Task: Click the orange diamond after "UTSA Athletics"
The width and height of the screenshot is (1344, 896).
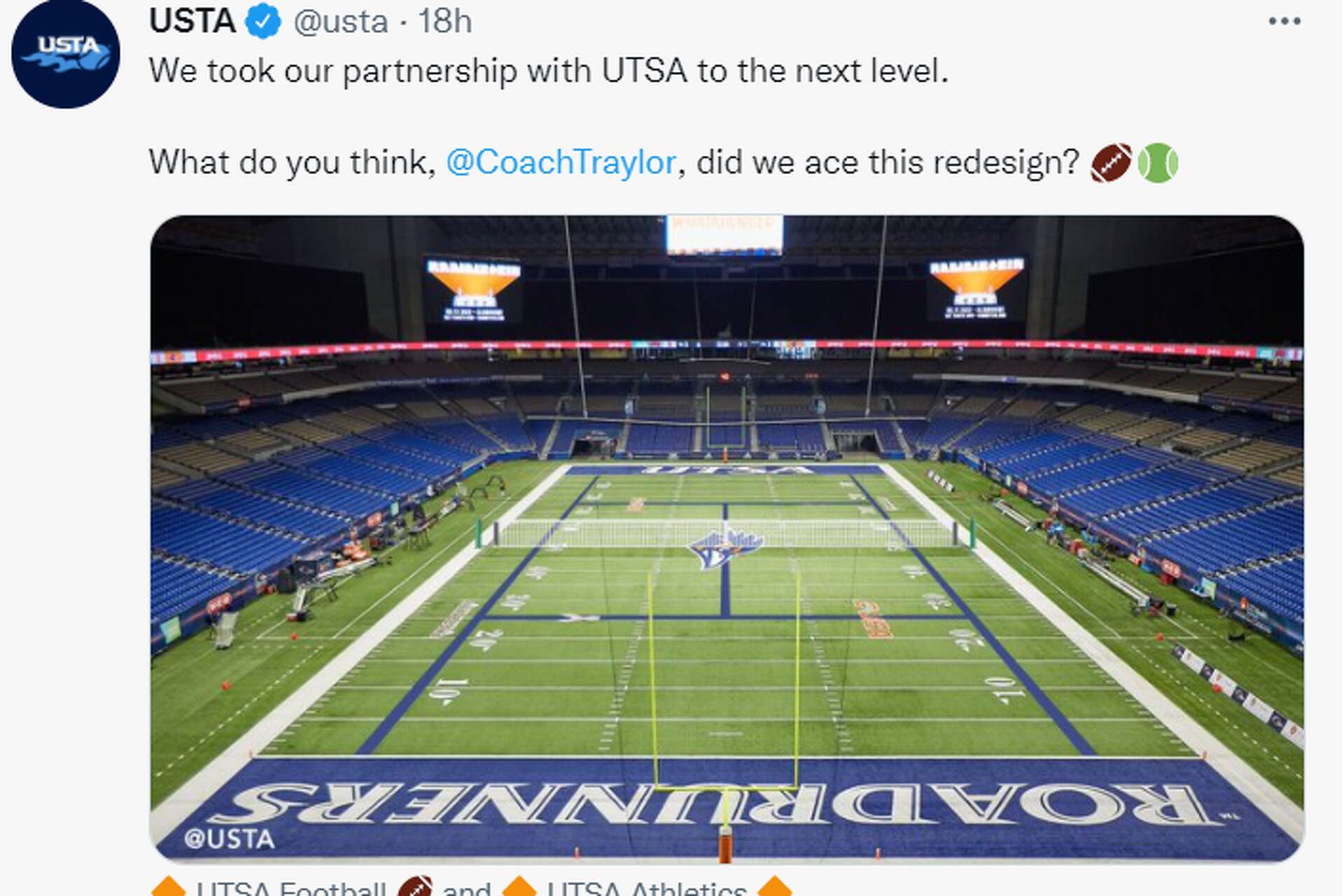Action: (774, 888)
